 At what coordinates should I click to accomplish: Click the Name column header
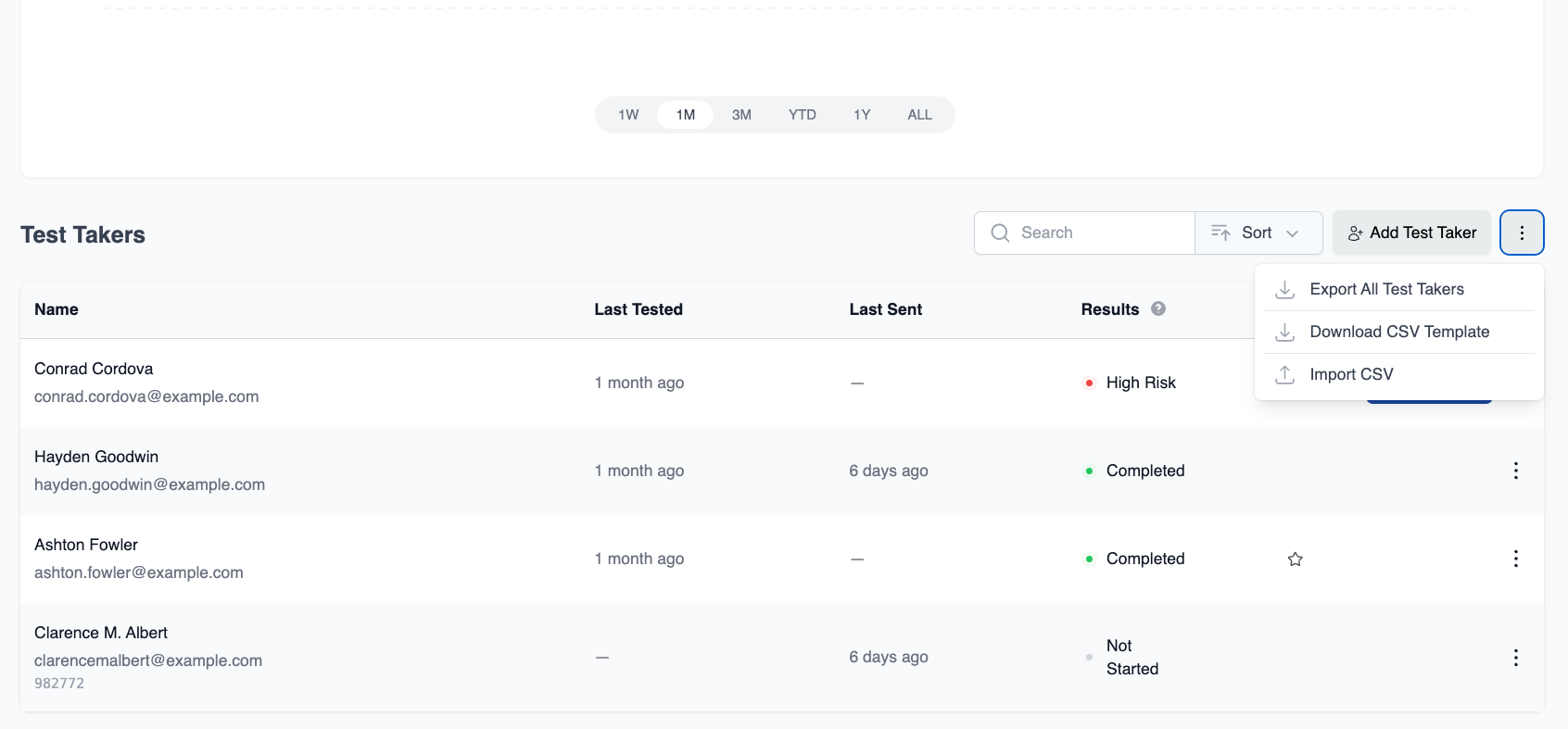point(57,309)
